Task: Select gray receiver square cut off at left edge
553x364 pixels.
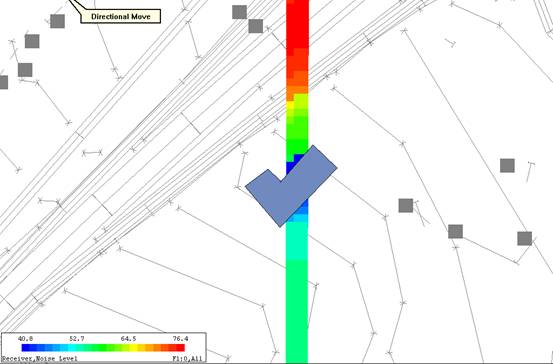Action: (x=4, y=82)
